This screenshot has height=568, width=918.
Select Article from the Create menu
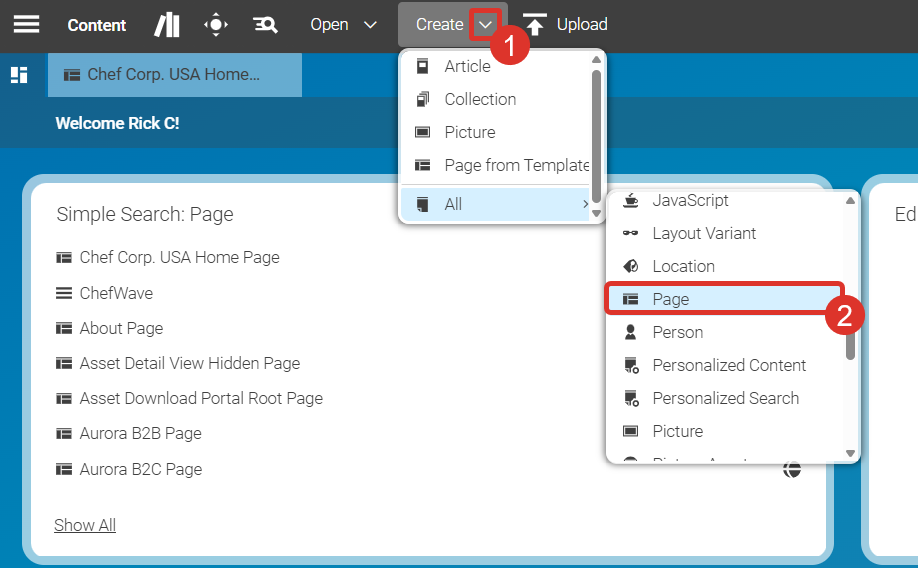click(467, 66)
